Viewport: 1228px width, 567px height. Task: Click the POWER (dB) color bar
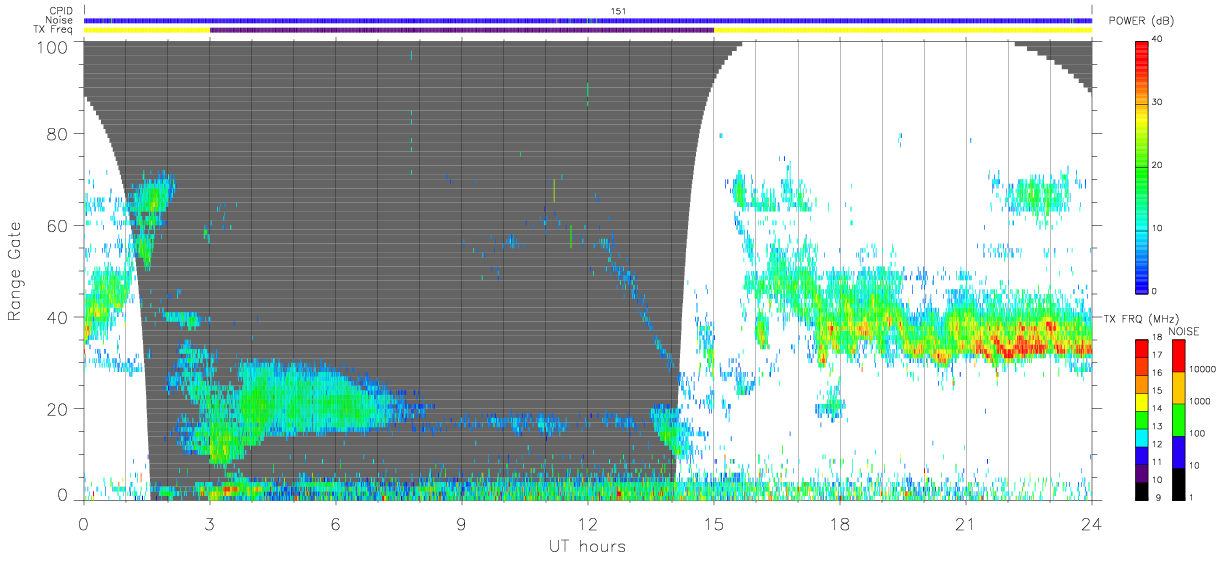click(x=1141, y=166)
